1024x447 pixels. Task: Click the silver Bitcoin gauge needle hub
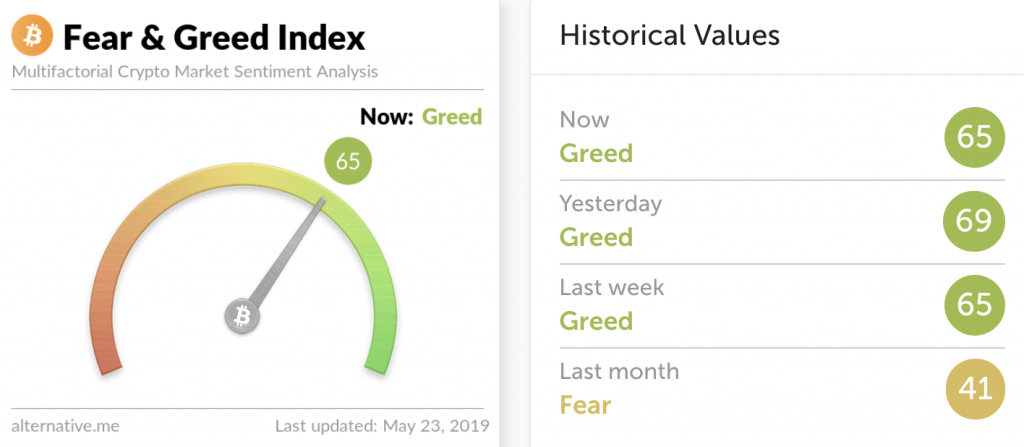point(241,317)
